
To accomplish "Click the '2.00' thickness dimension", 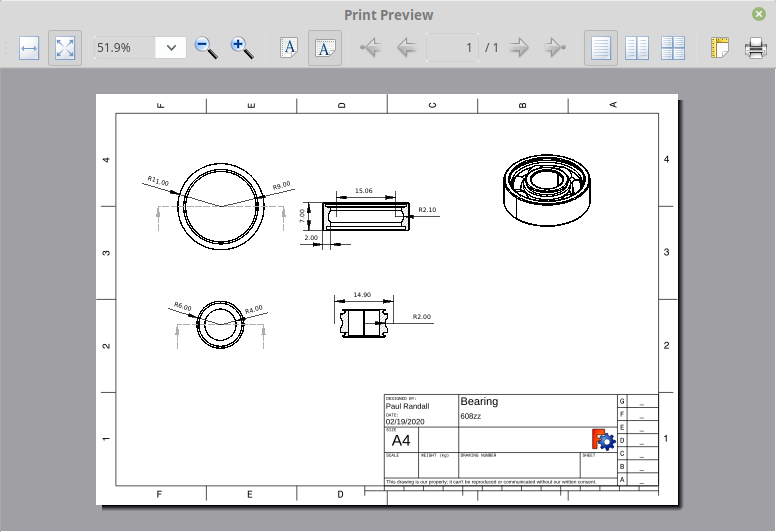I will [x=311, y=238].
